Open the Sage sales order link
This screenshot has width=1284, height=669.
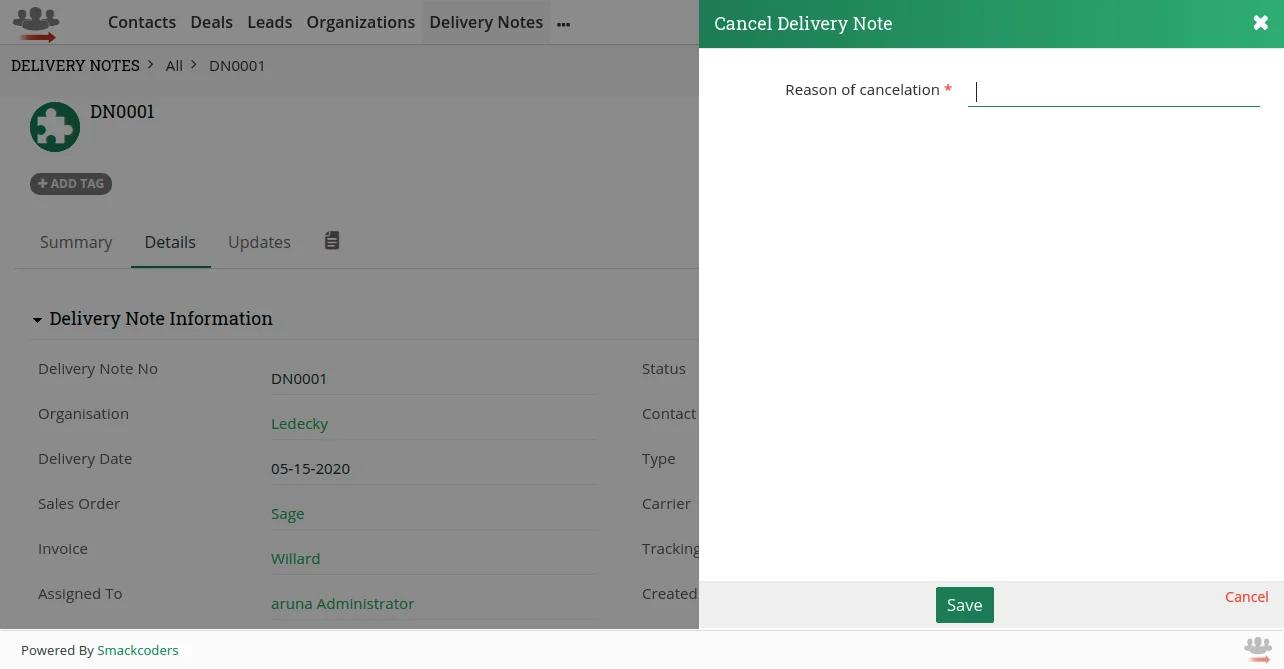tap(287, 513)
